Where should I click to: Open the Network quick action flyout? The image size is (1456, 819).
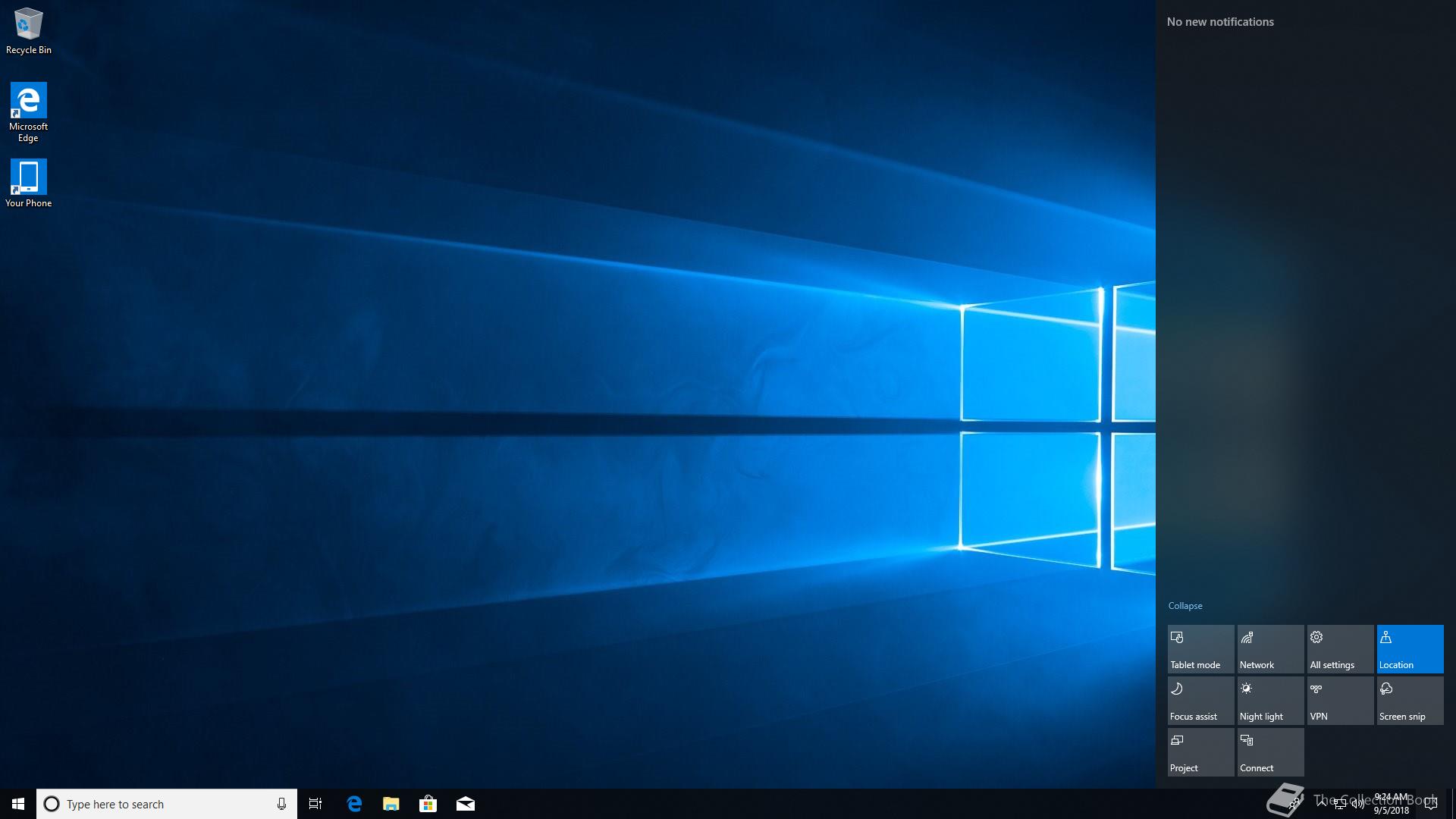coord(1270,649)
